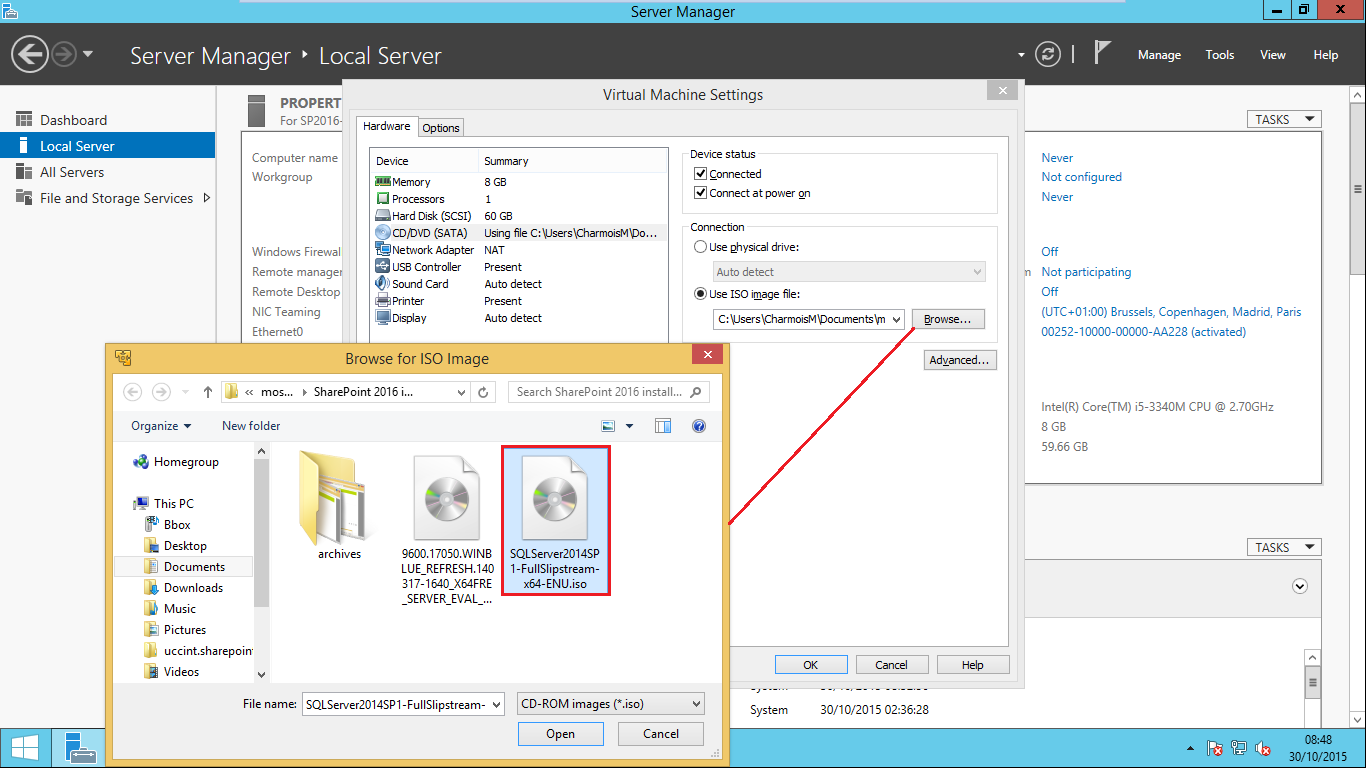The width and height of the screenshot is (1366, 768).
Task: Select the CD/DVD (SATA) device
Action: click(x=518, y=233)
